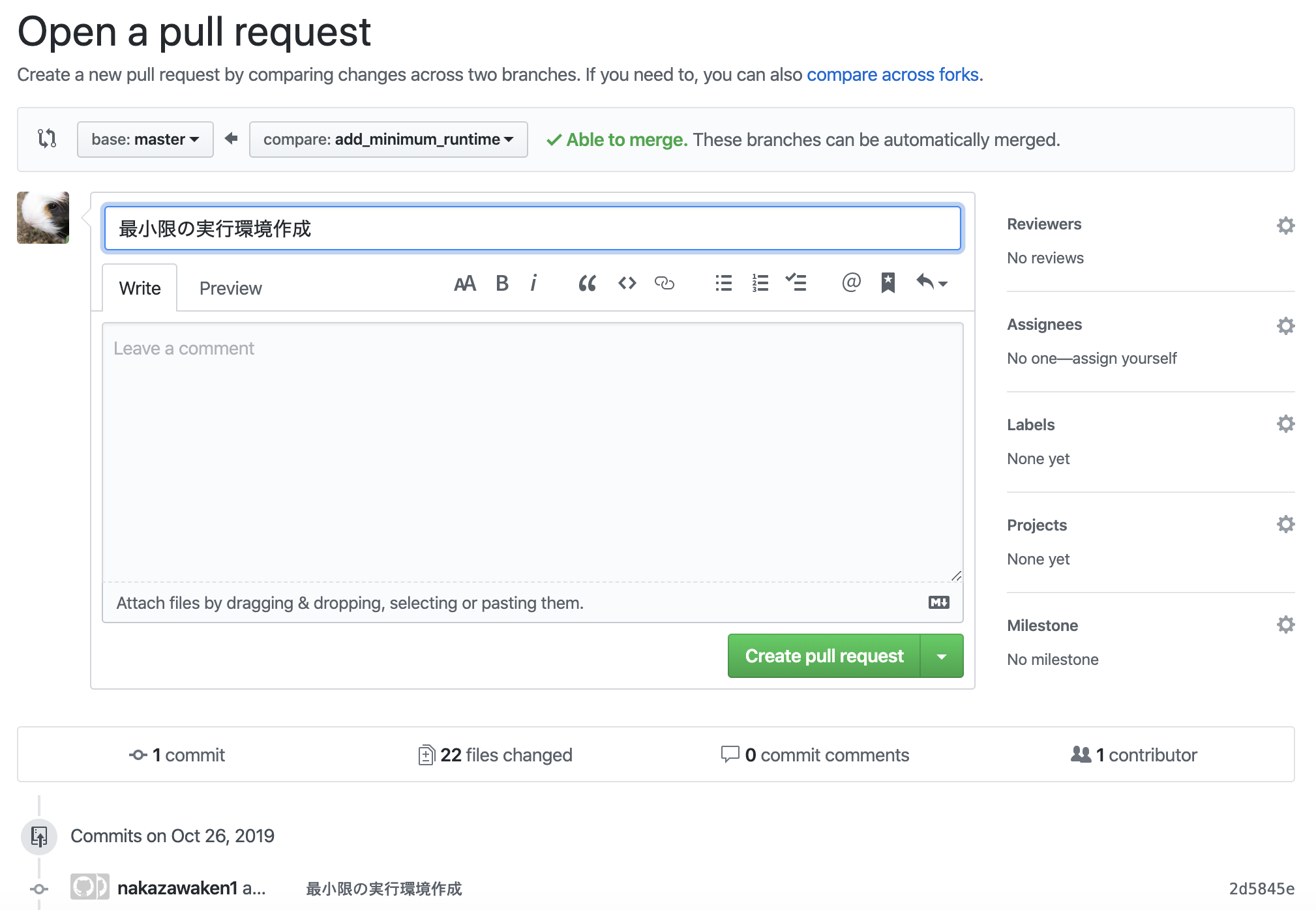Screen dimensions: 1316x910
Task: Open the compare branch dropdown add_minimum_runtime
Action: [388, 139]
